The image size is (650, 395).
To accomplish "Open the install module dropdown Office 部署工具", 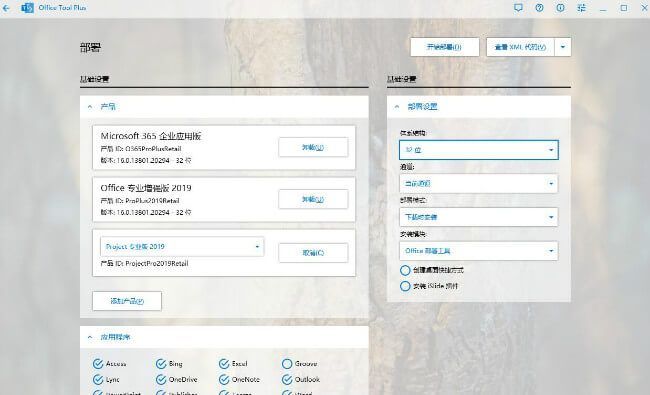I will click(x=479, y=251).
